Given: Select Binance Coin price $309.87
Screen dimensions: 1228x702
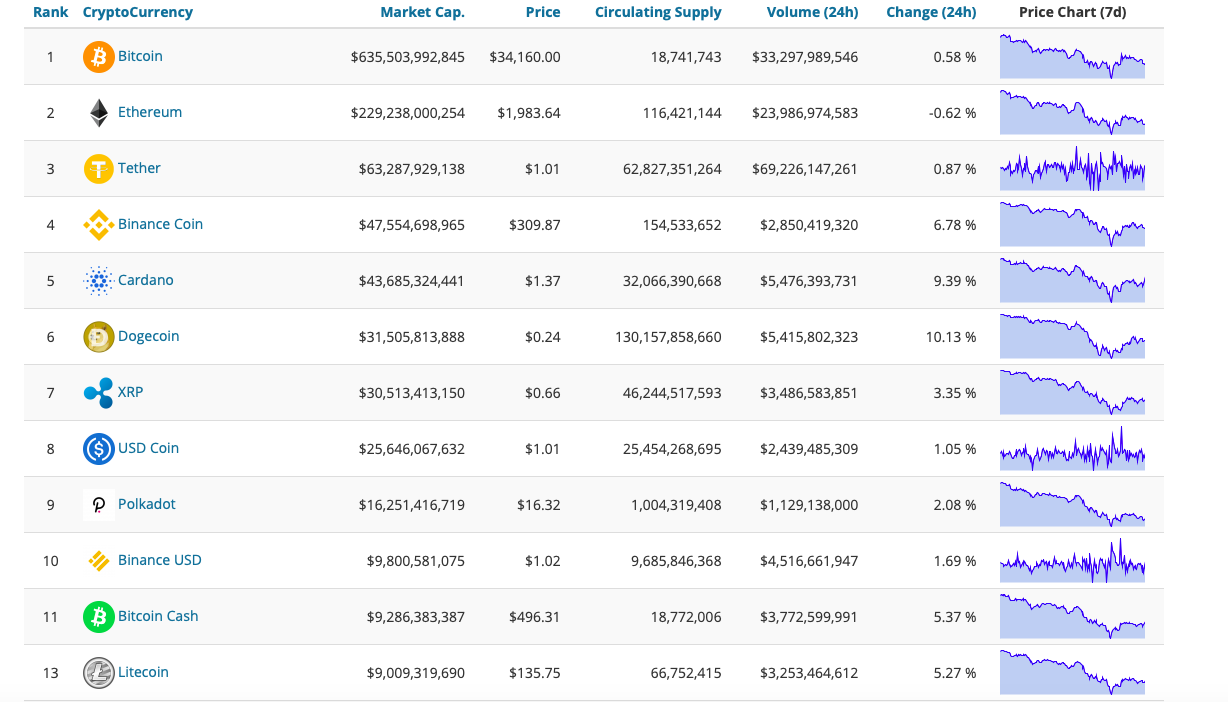Looking at the screenshot, I should point(534,225).
